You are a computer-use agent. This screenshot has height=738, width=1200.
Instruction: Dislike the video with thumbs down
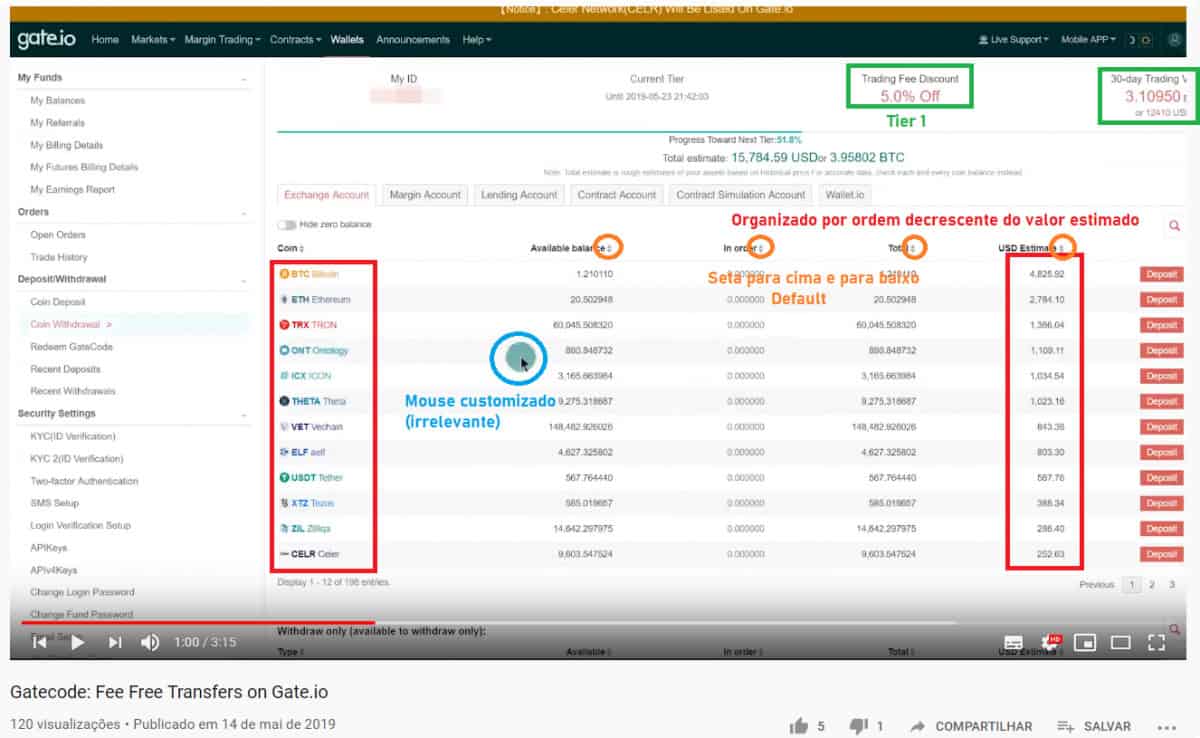(857, 726)
